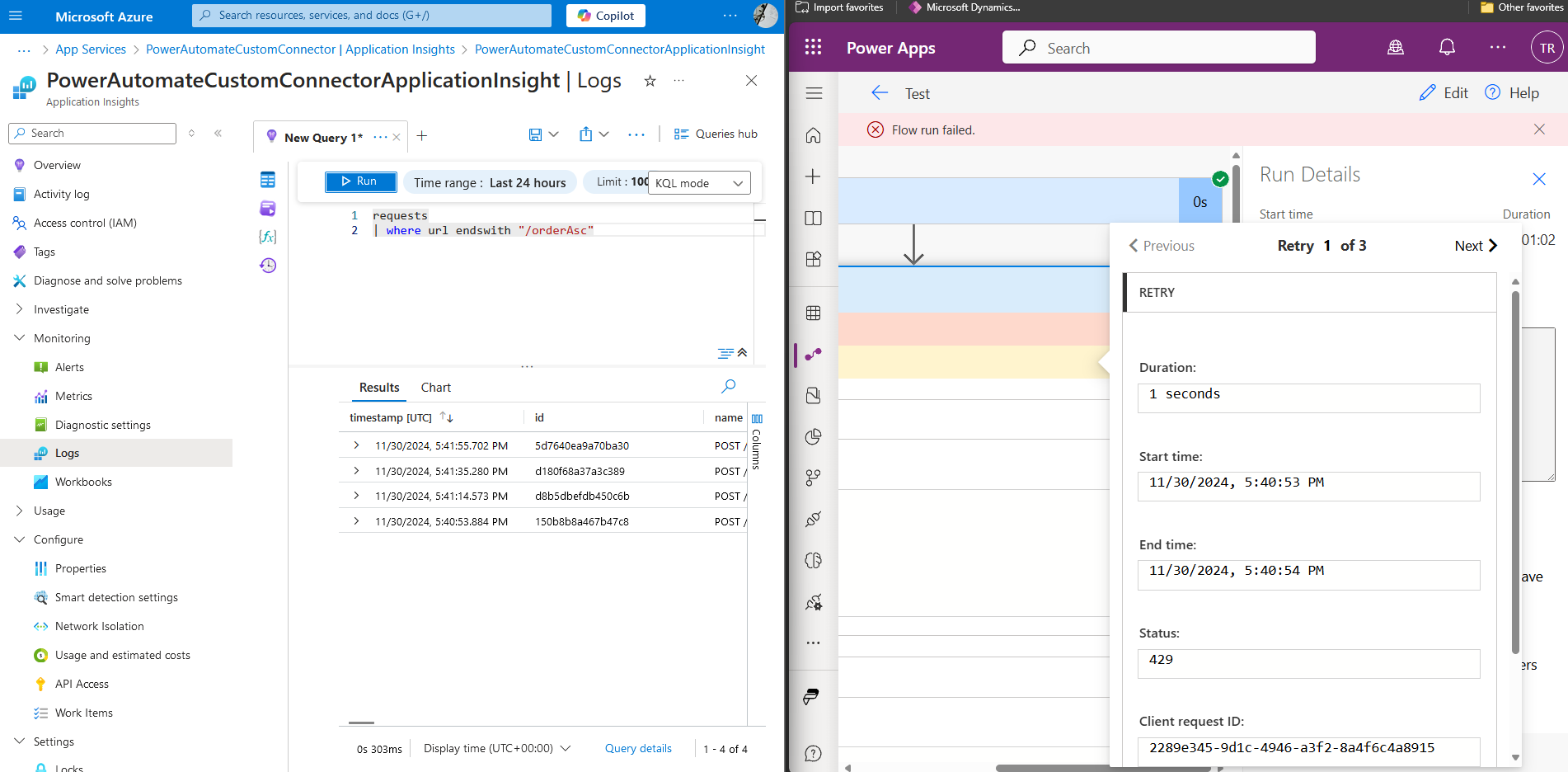
Task: Go to Next retry
Action: coord(1476,246)
